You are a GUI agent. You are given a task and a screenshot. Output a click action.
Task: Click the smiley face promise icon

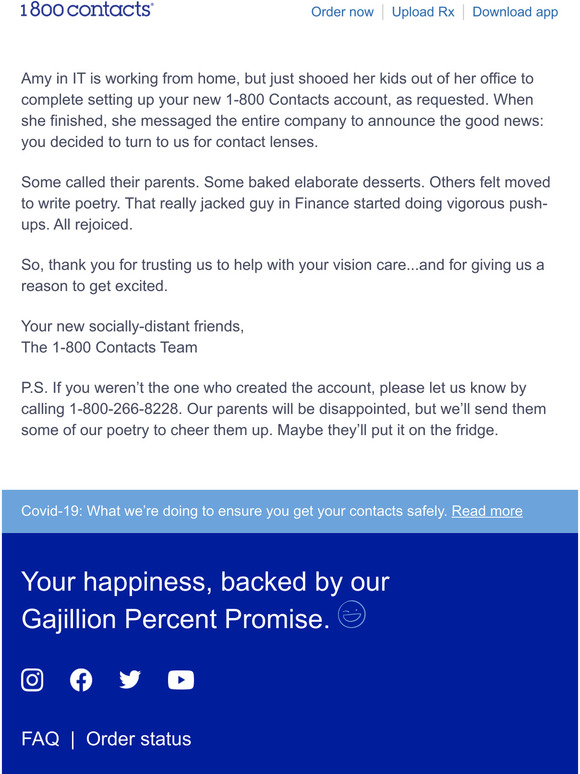[352, 615]
